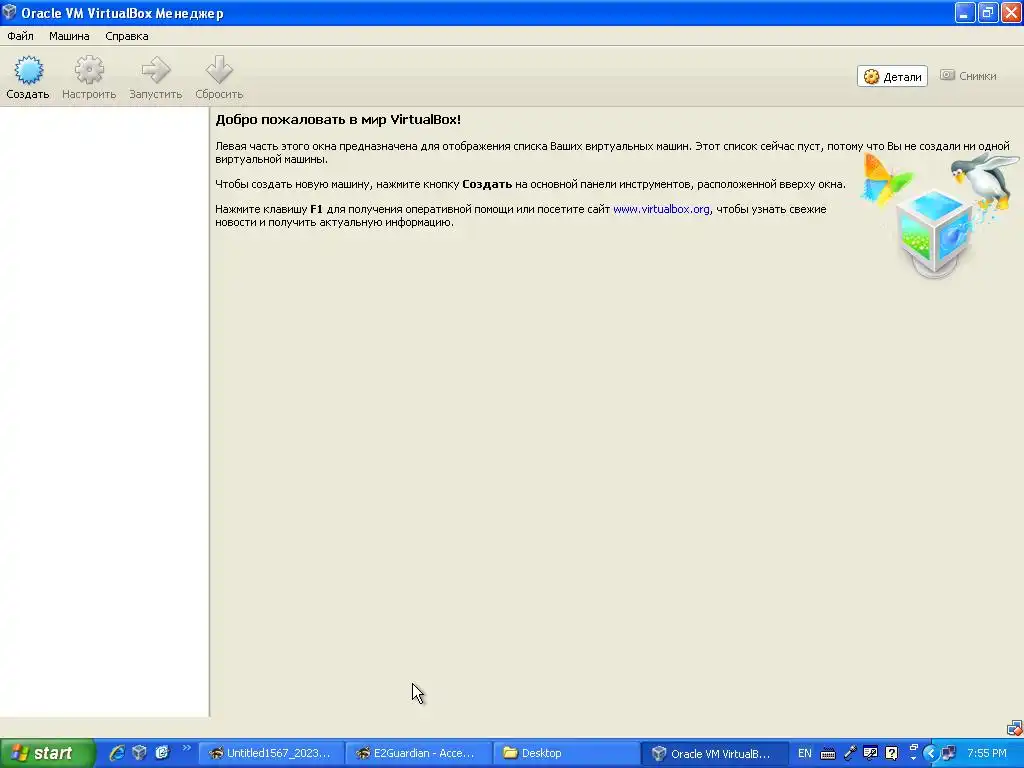Restore down the VirtualBox Manager window
Image resolution: width=1024 pixels, height=768 pixels.
click(x=988, y=12)
